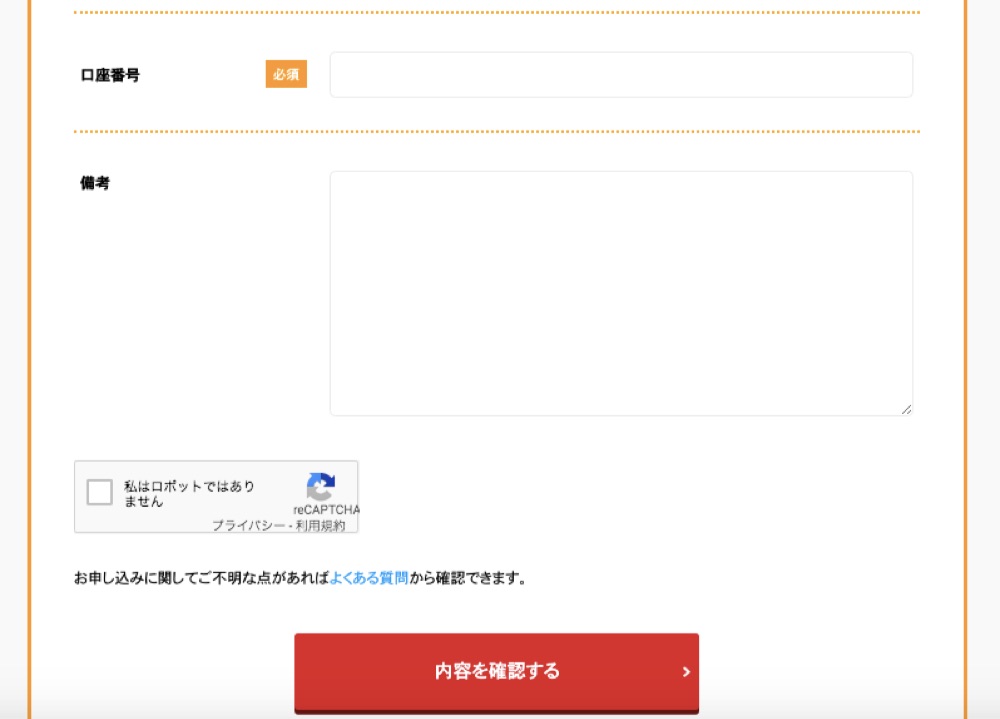Click the 私はロボットではありません label text
The image size is (1000, 719).
189,494
